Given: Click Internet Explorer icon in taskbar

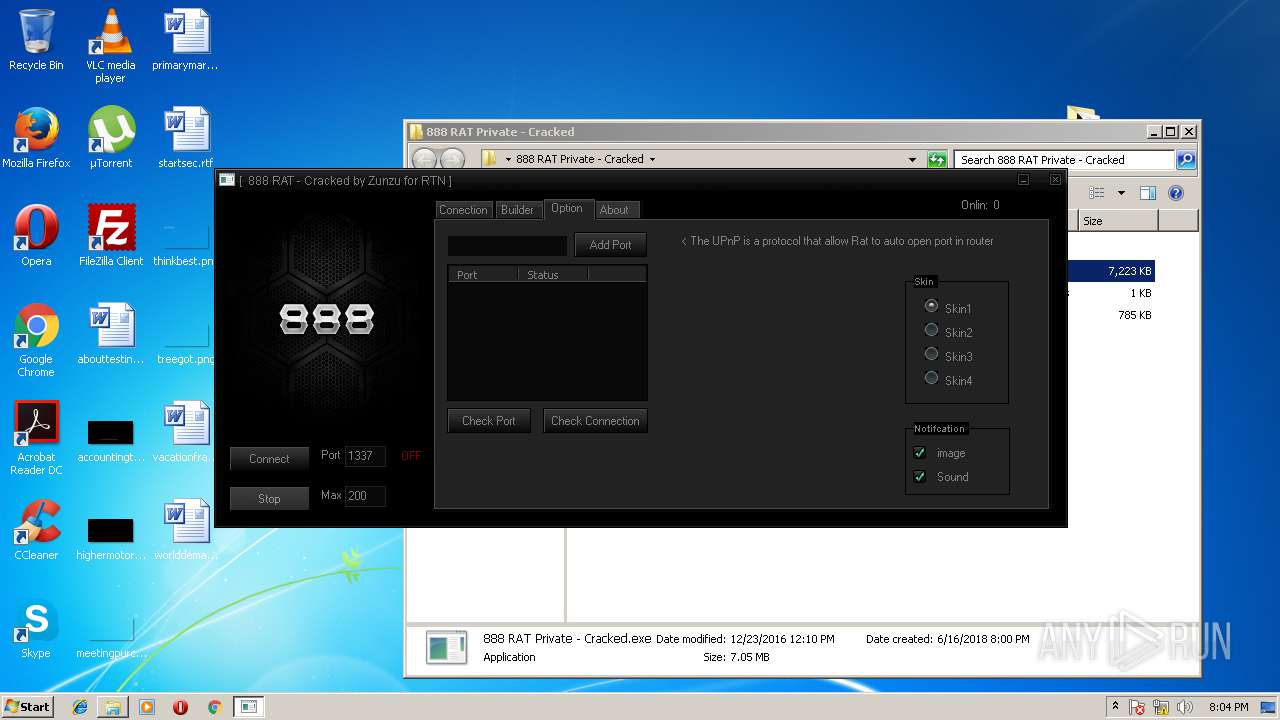Looking at the screenshot, I should 80,707.
